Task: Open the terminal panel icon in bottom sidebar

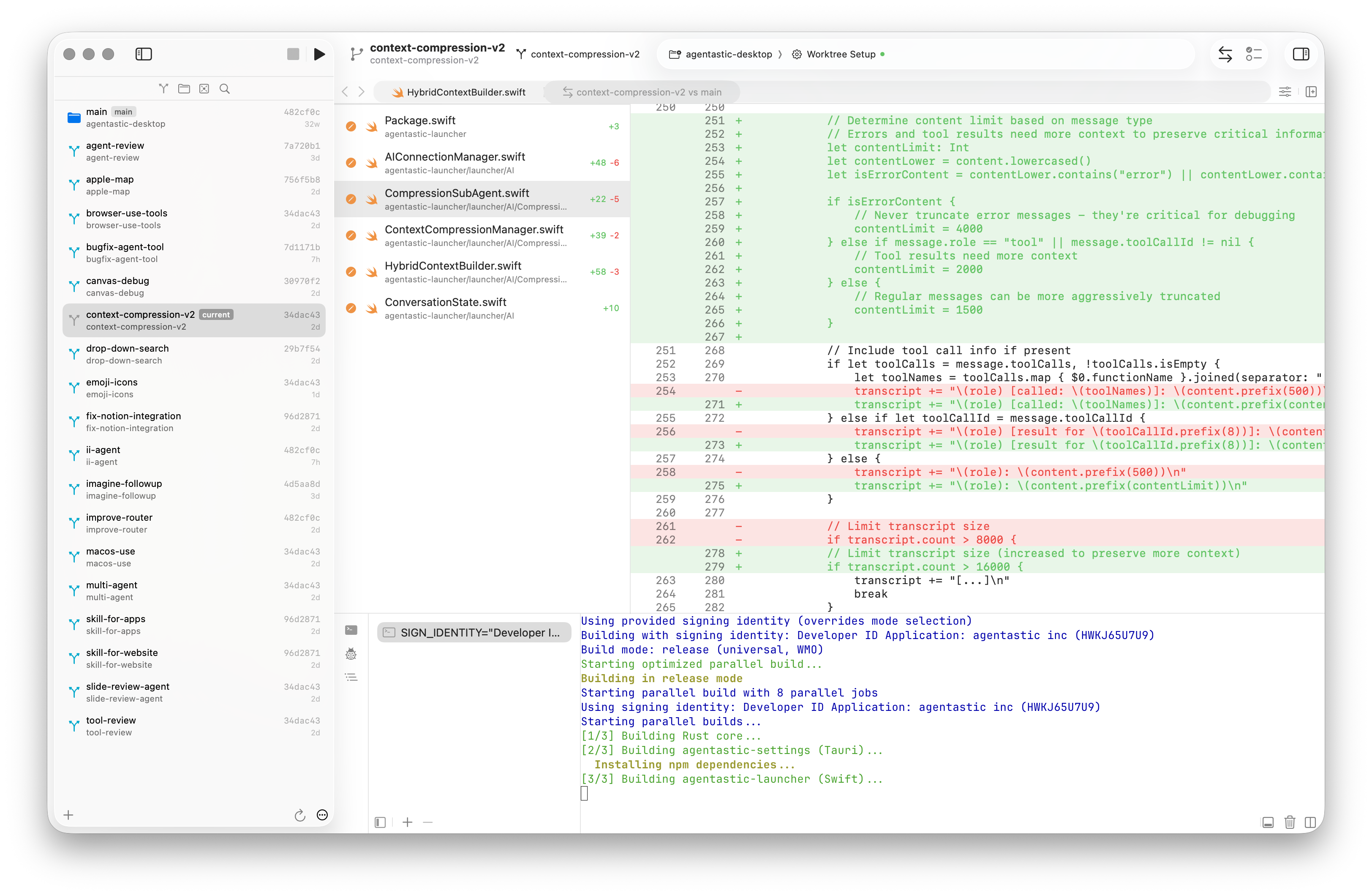Action: [351, 630]
